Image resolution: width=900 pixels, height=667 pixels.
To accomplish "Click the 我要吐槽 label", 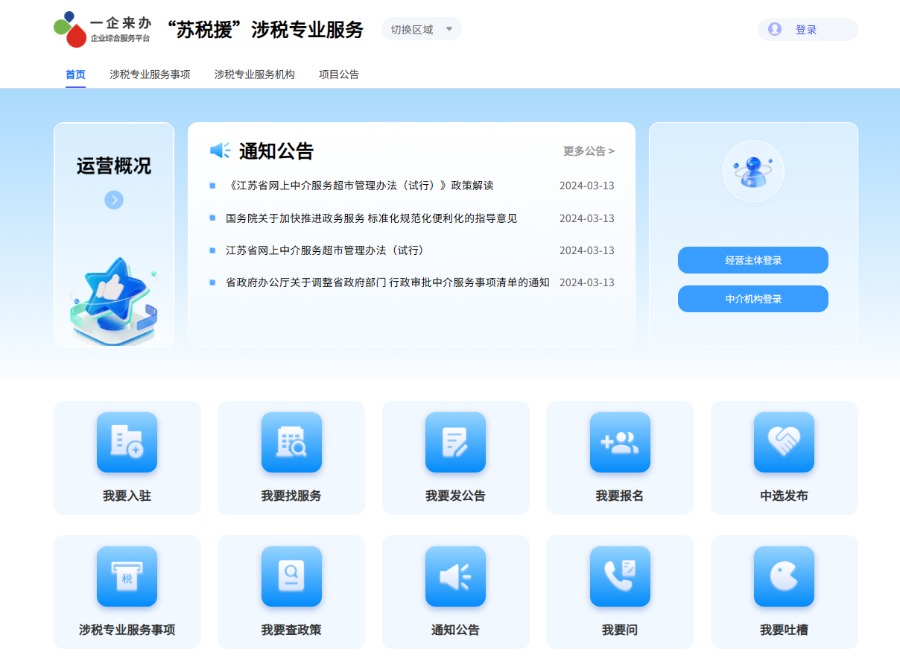I will (x=784, y=630).
